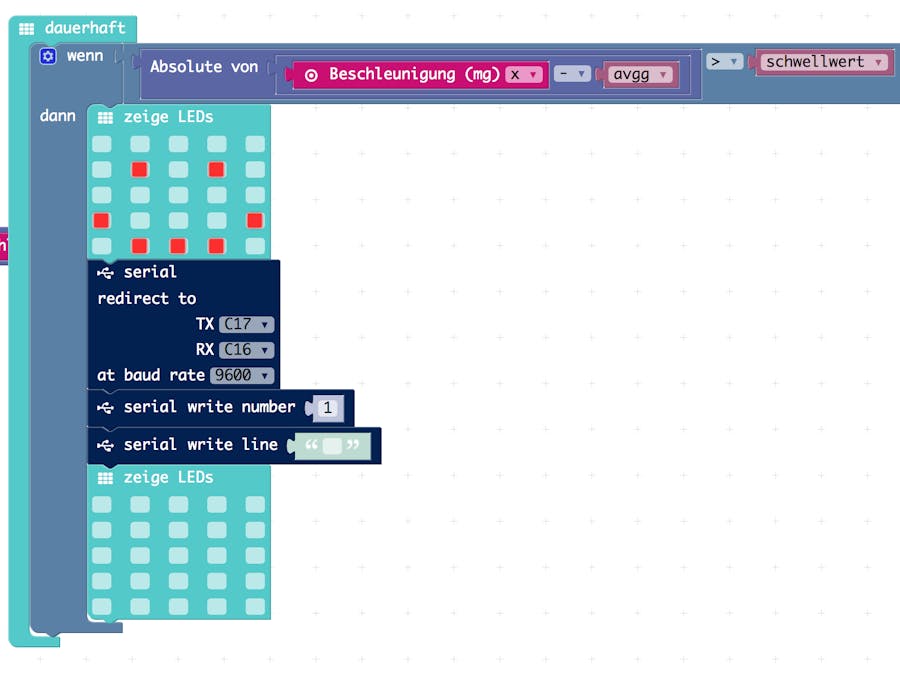Select the Beschleunigung (mg) block label
The image size is (900, 675).
pos(414,75)
